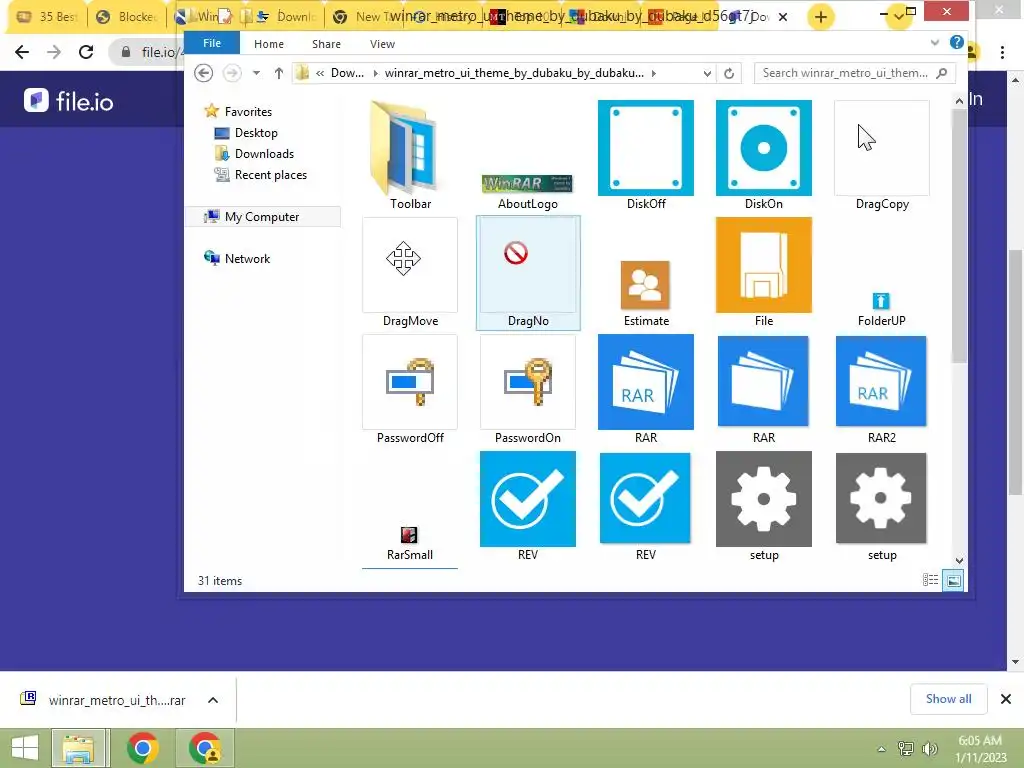
Task: Select the PasswordOn key icon
Action: 528,390
